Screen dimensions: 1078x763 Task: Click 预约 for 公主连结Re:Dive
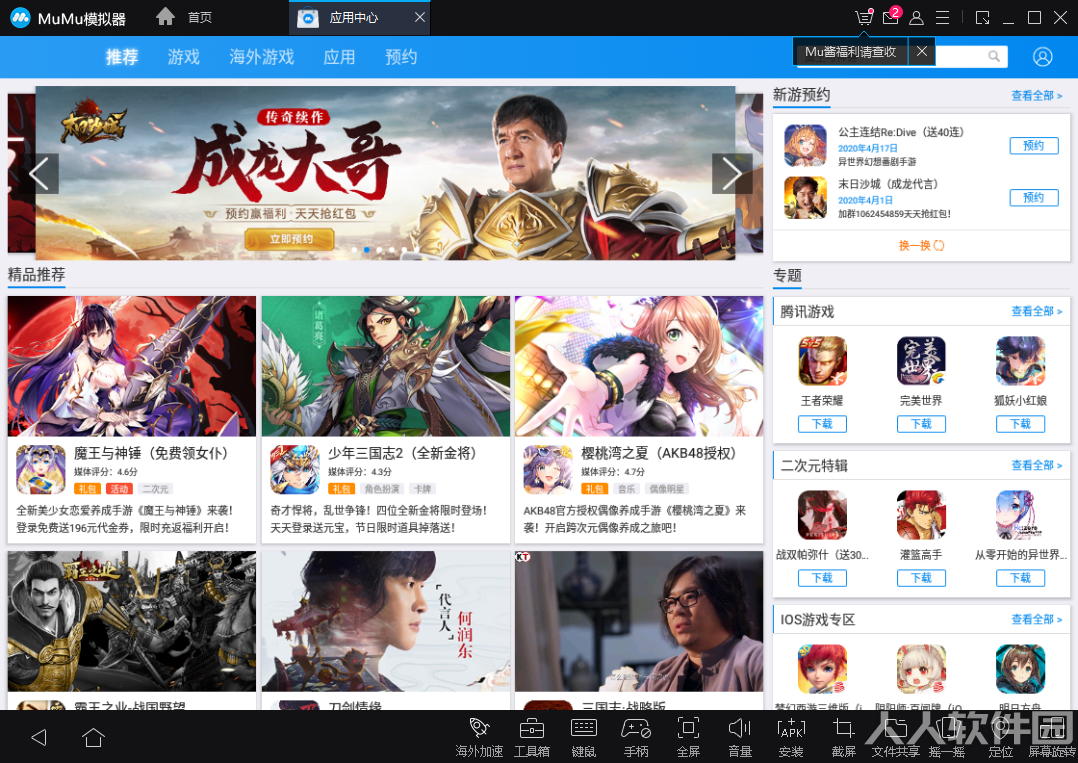tap(1034, 146)
